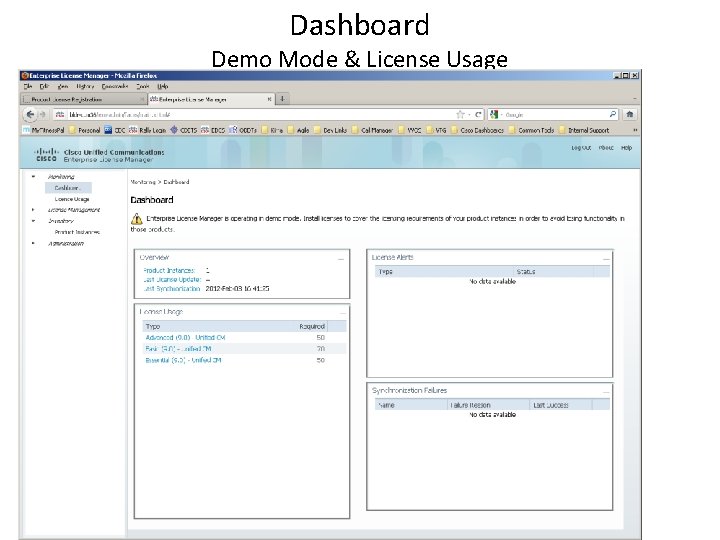Select Product Instances in navigation tree
Viewport: 720px width, 540px height.
click(77, 232)
